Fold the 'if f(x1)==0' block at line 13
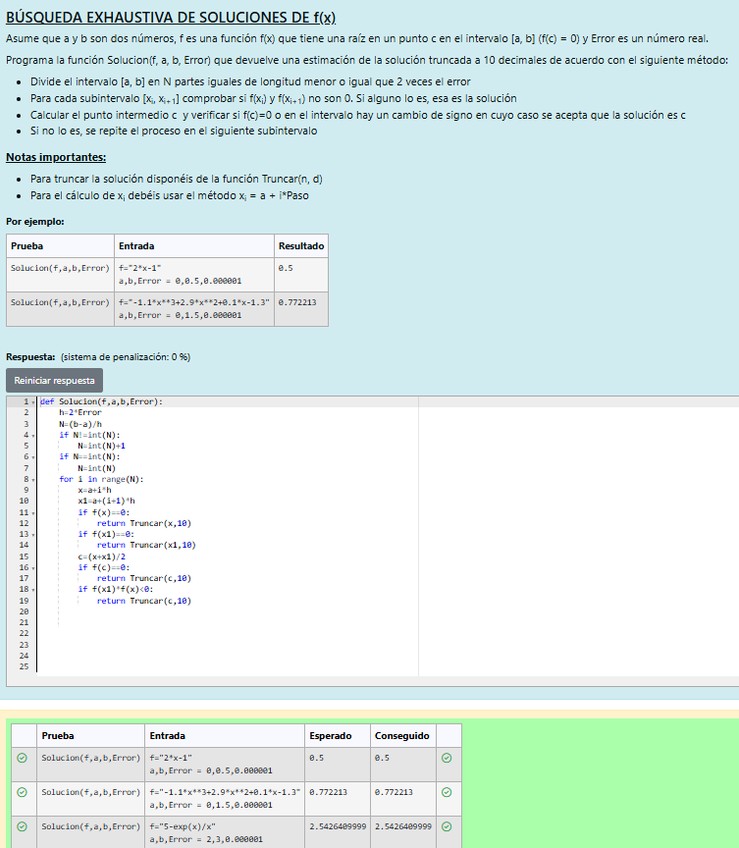Viewport: 739px width, 848px height. click(35, 534)
